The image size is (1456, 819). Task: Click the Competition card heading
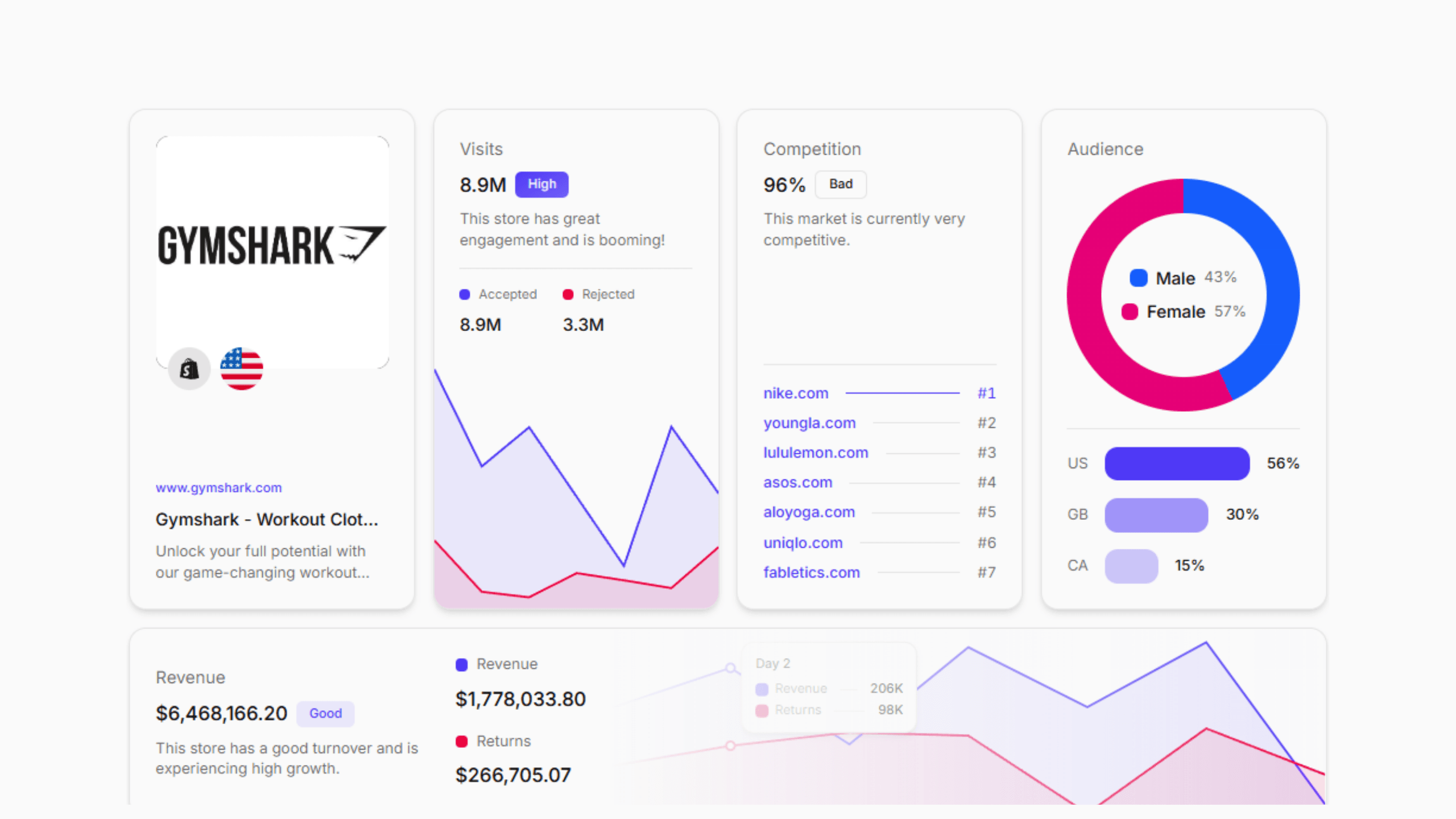[812, 149]
